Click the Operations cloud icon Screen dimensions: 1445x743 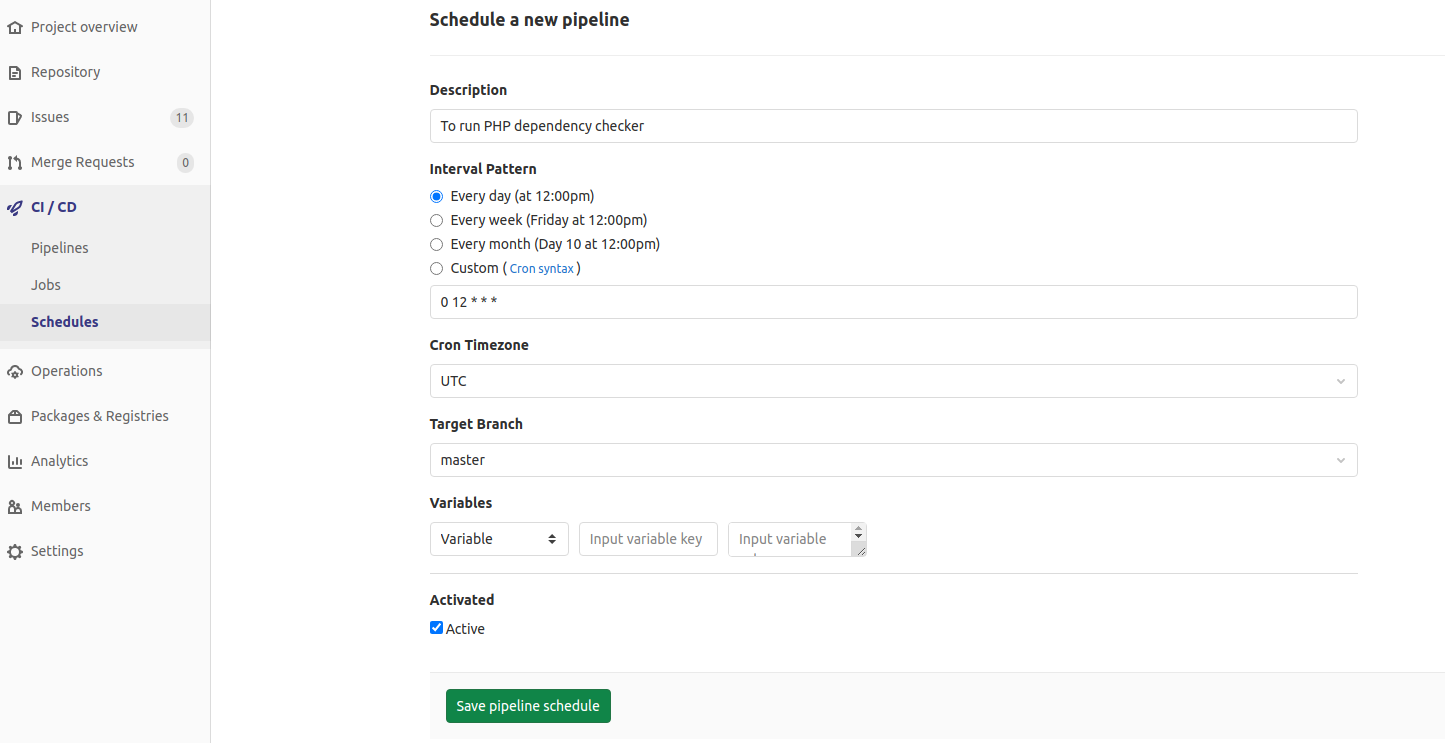(14, 371)
